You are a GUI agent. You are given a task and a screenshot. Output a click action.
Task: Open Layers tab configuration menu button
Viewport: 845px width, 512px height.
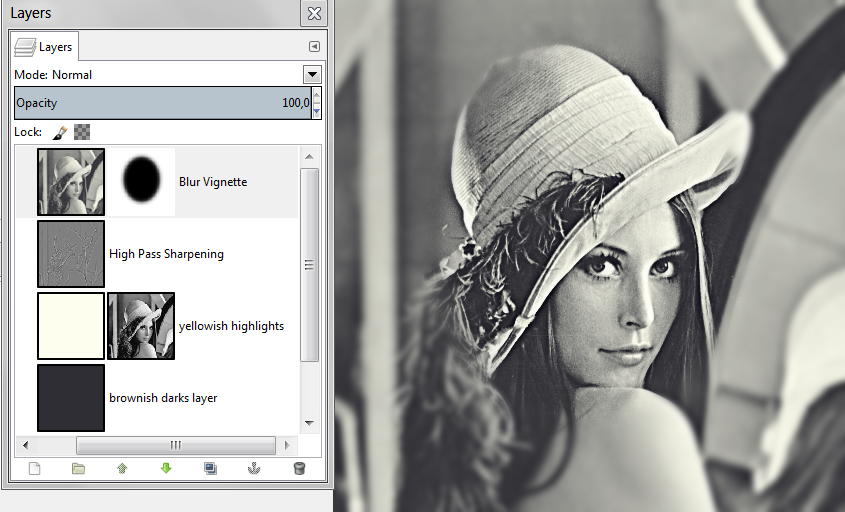(314, 46)
